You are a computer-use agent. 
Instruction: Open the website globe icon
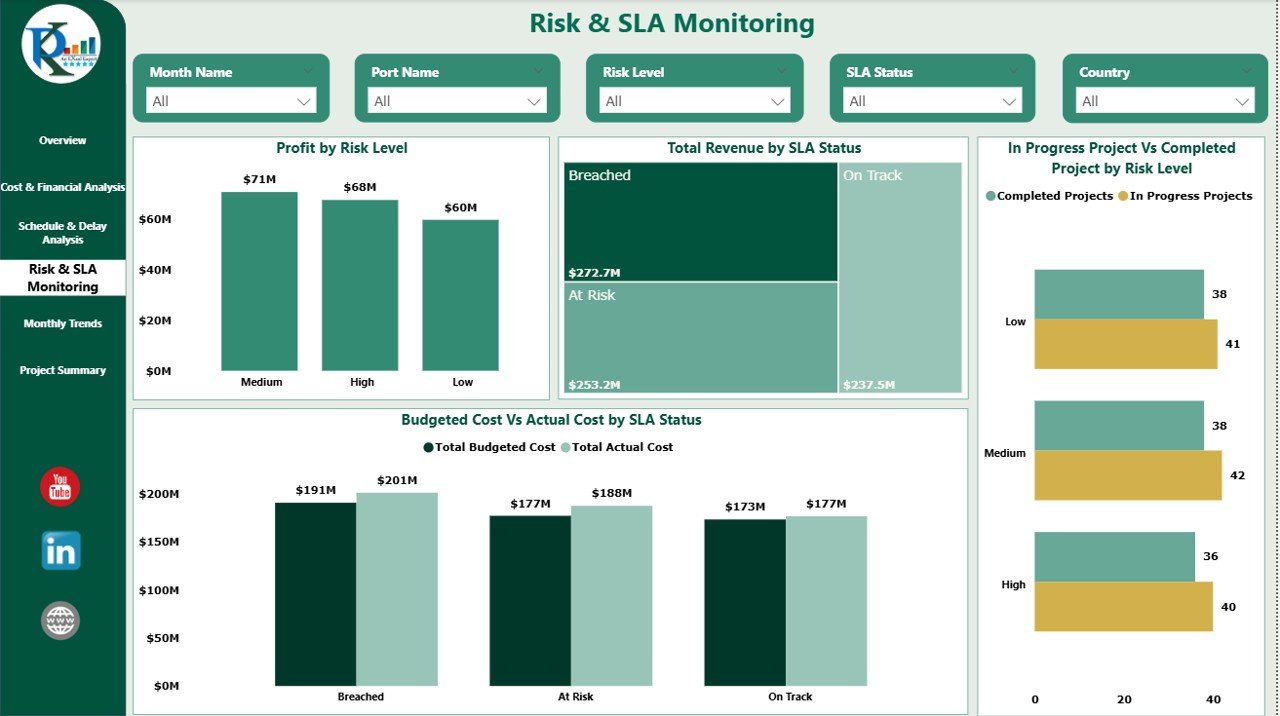click(x=60, y=619)
